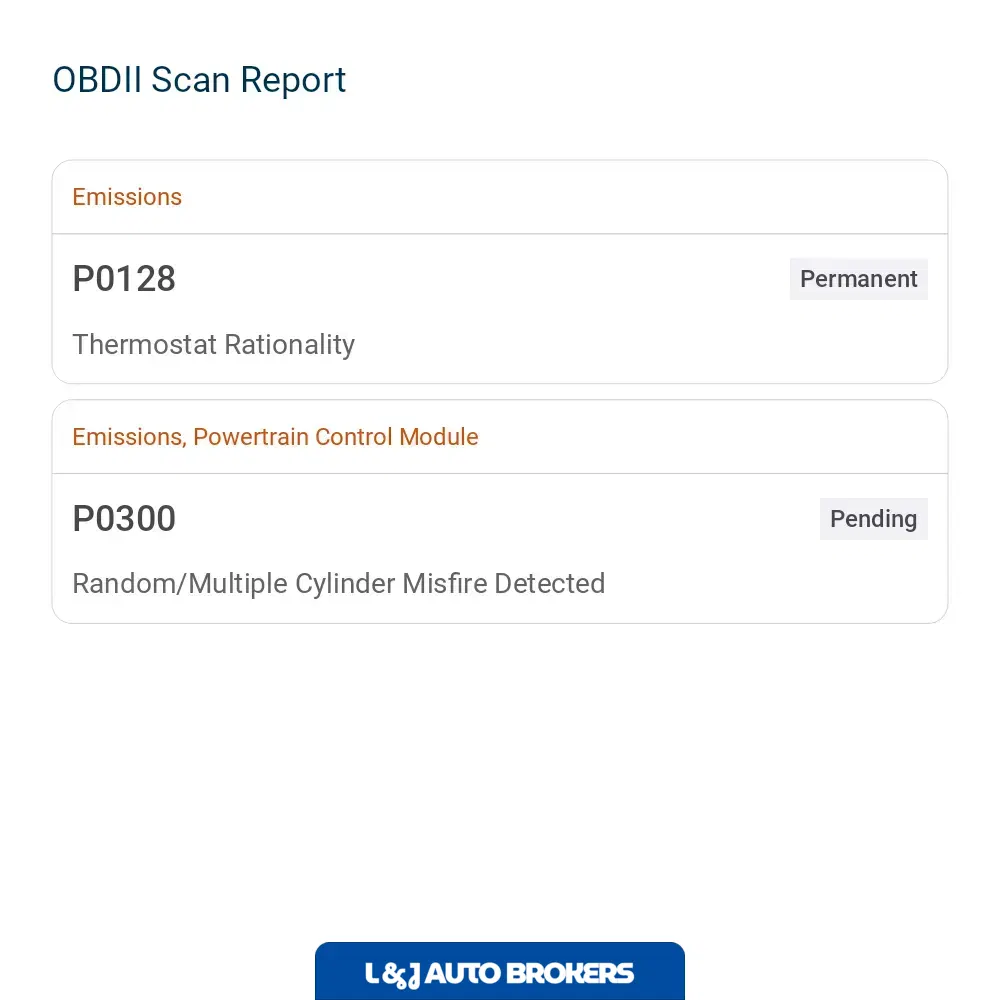The image size is (1000, 1000).
Task: Click the word Cylinder in P0300 description
Action: [345, 585]
